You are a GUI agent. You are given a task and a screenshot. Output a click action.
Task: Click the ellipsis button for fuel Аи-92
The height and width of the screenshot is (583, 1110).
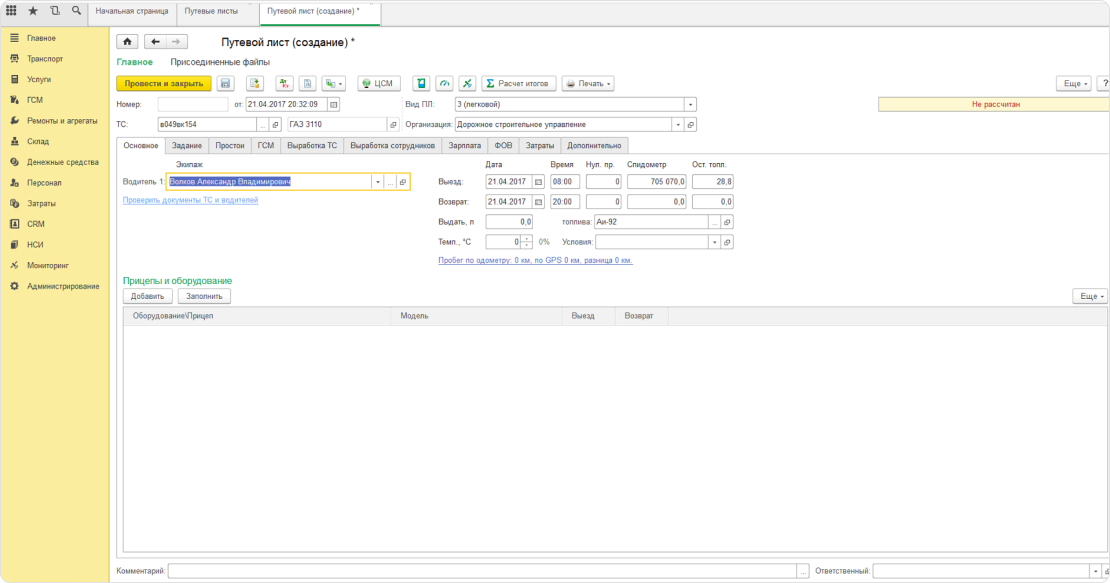pos(714,221)
